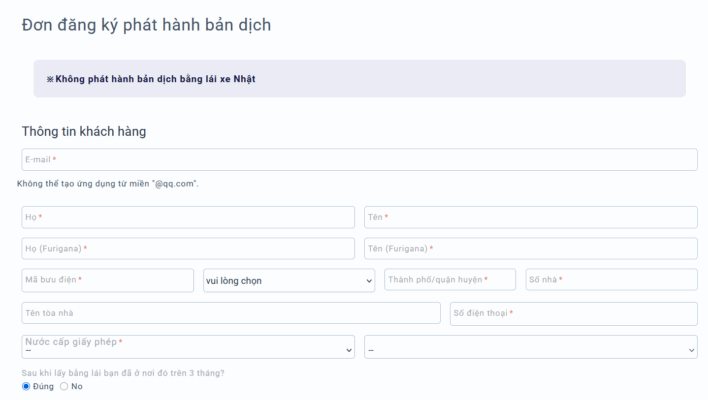Viewport: 708px width, 400px height.
Task: Click the notice about bằng lái xe Nhật
Action: coord(150,79)
